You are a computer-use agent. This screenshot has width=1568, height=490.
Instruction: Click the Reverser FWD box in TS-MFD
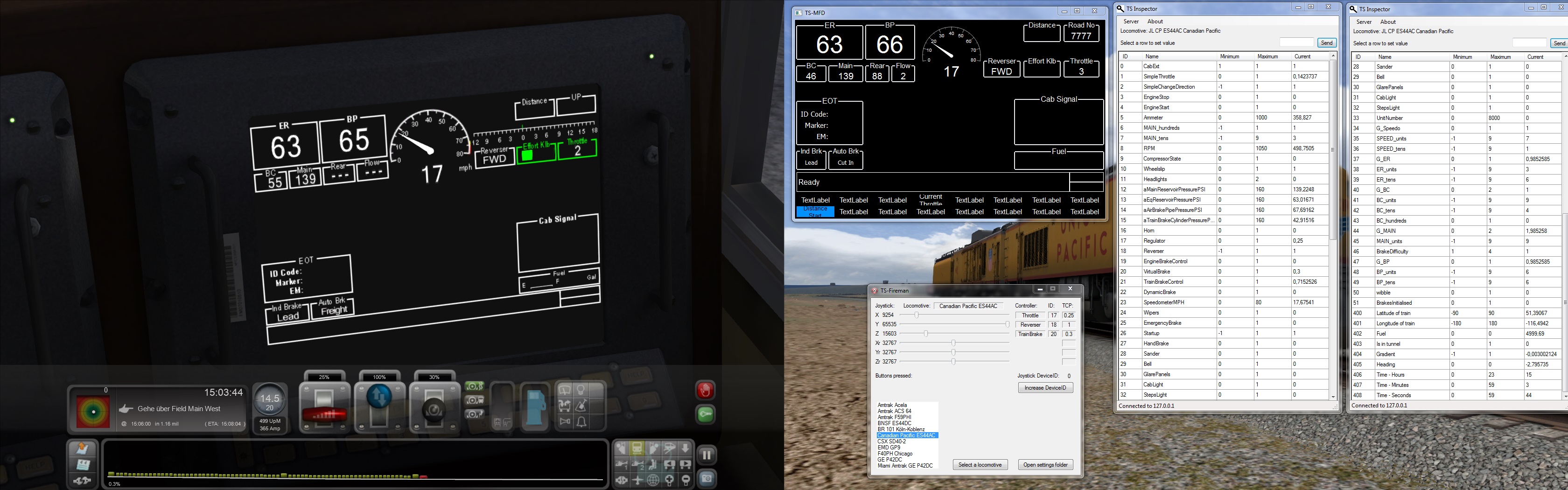point(1001,68)
